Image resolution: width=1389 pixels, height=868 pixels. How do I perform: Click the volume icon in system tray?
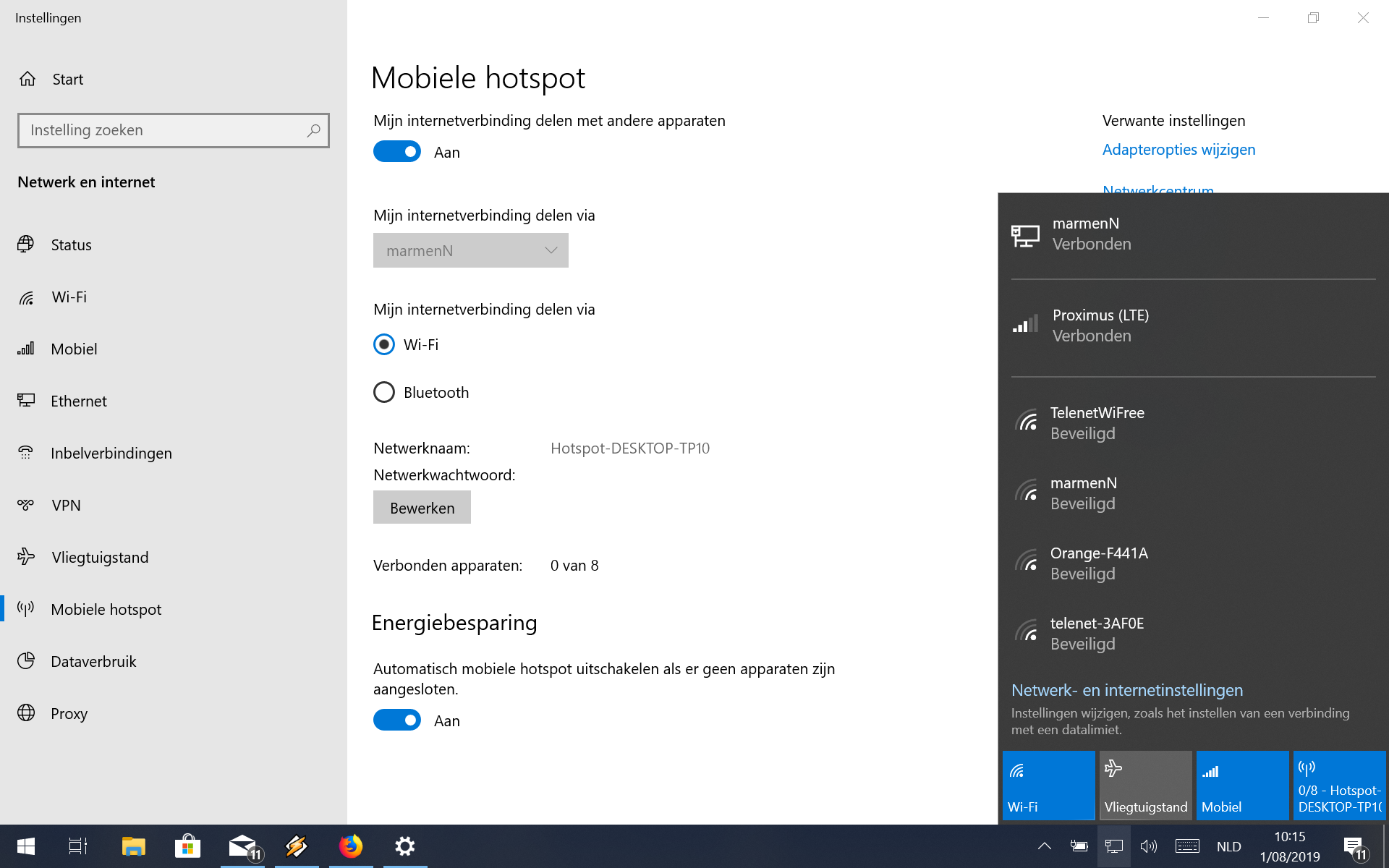[x=1148, y=846]
